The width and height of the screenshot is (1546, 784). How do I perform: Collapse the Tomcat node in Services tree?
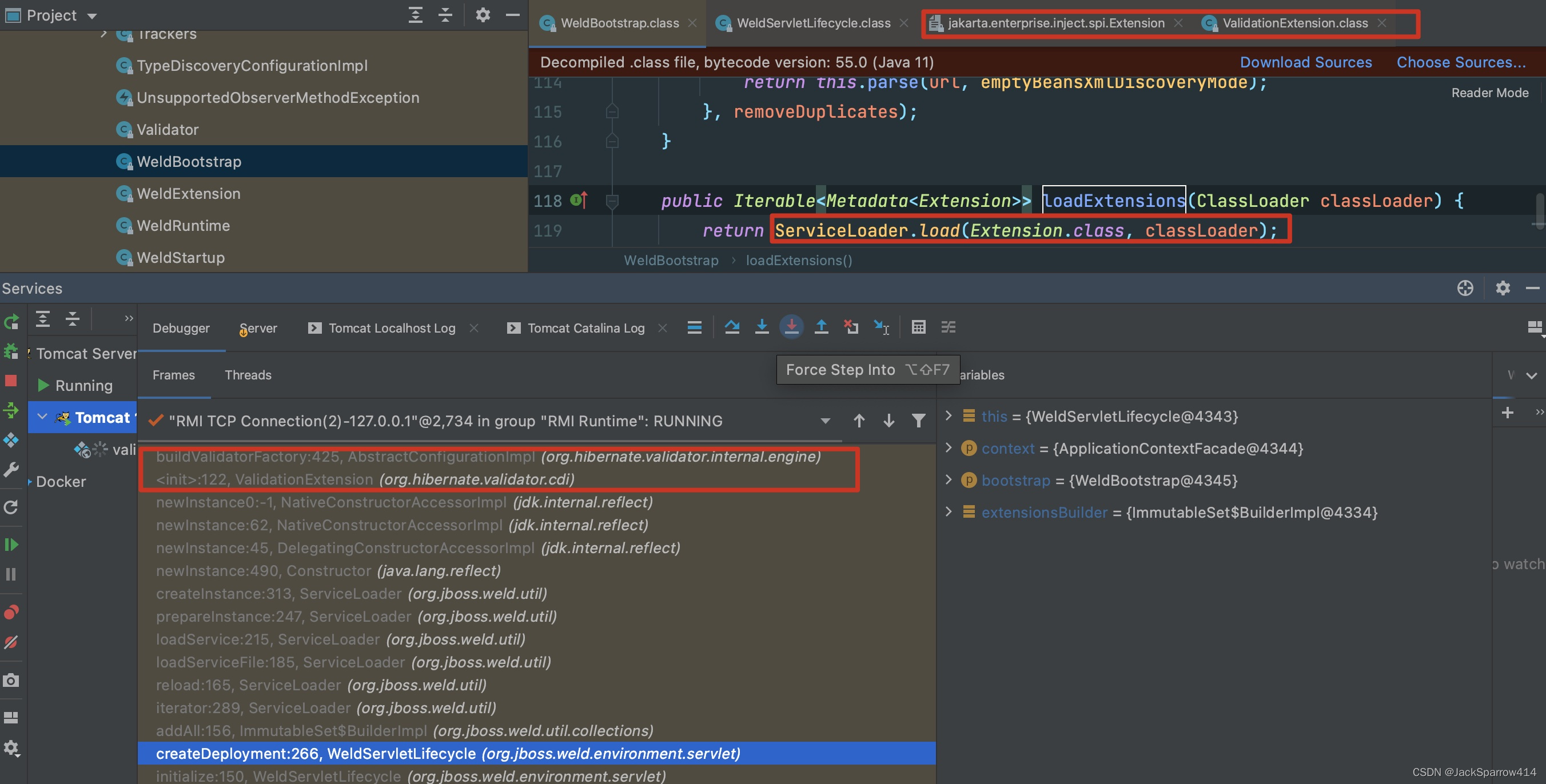42,417
